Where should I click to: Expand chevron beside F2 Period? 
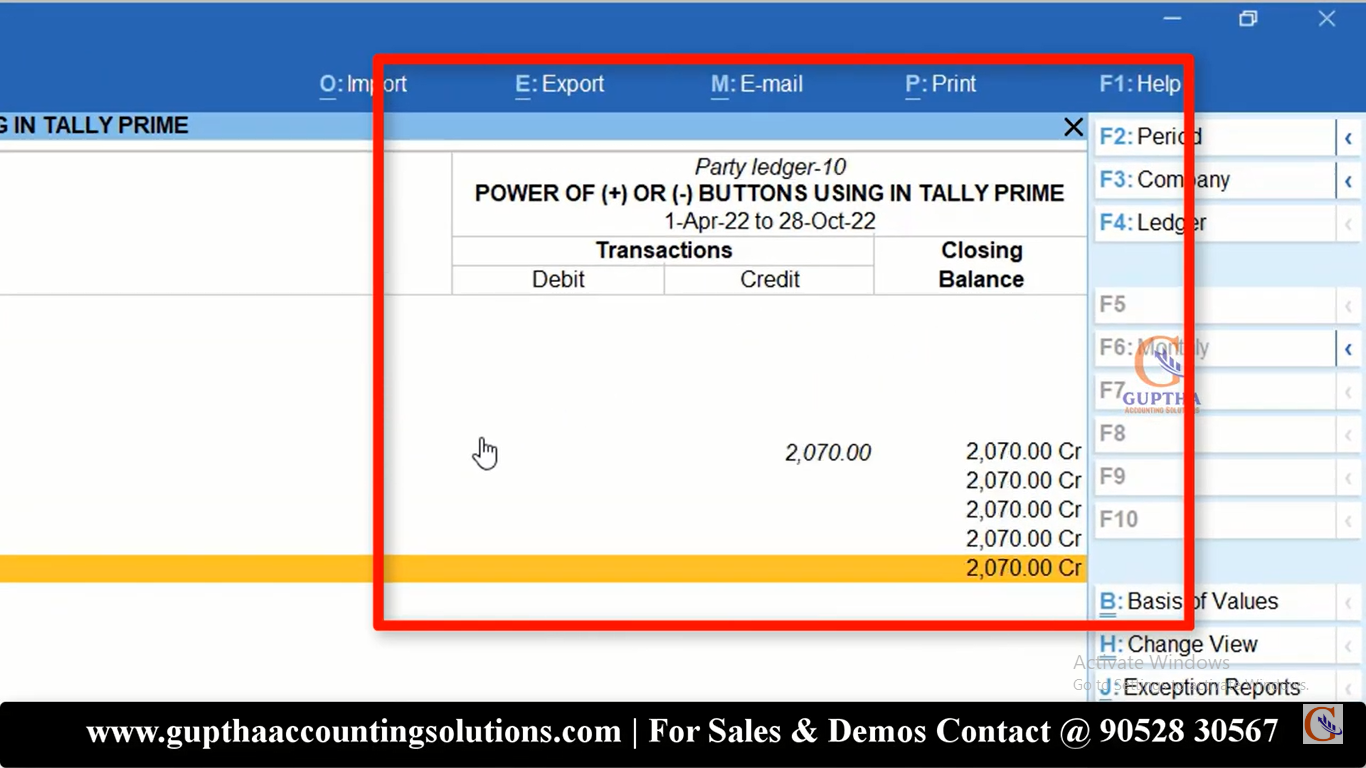pyautogui.click(x=1349, y=138)
